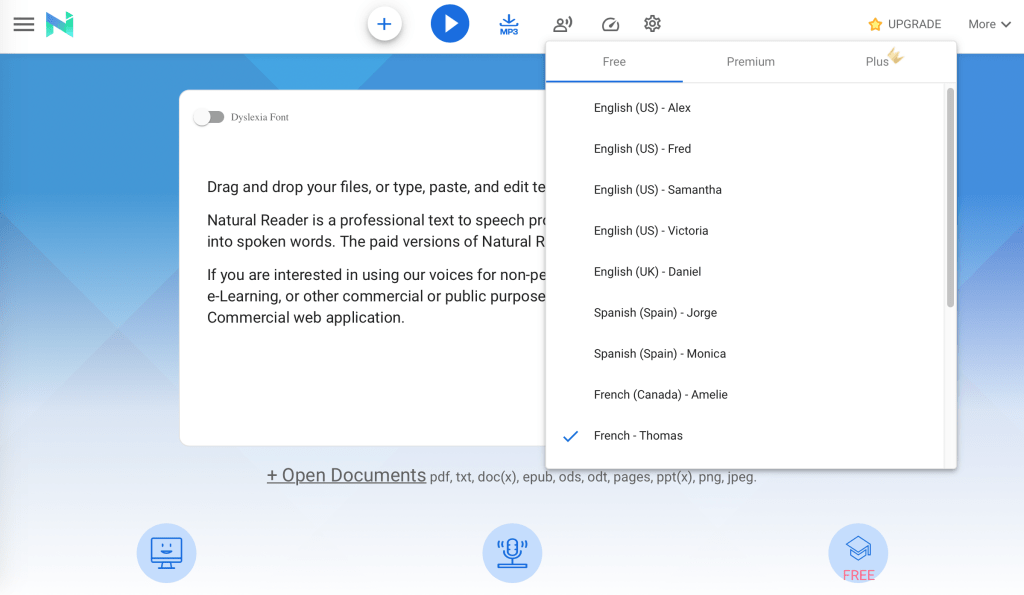This screenshot has height=595, width=1024.
Task: Expand the More dropdown
Action: click(x=988, y=24)
